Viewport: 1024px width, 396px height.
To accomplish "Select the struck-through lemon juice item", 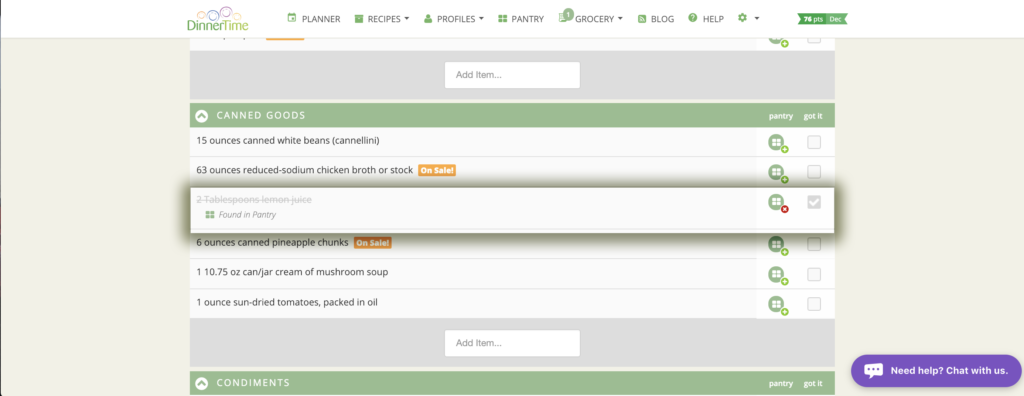I will point(254,200).
